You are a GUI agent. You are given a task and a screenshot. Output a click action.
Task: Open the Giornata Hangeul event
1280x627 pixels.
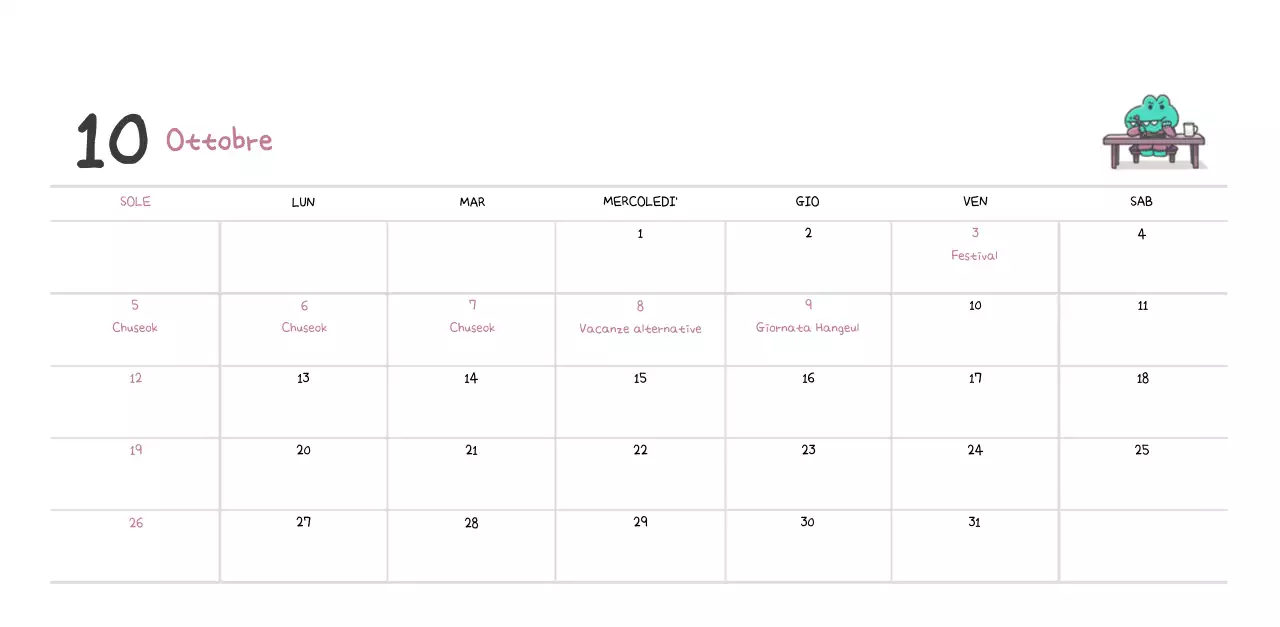coord(807,328)
